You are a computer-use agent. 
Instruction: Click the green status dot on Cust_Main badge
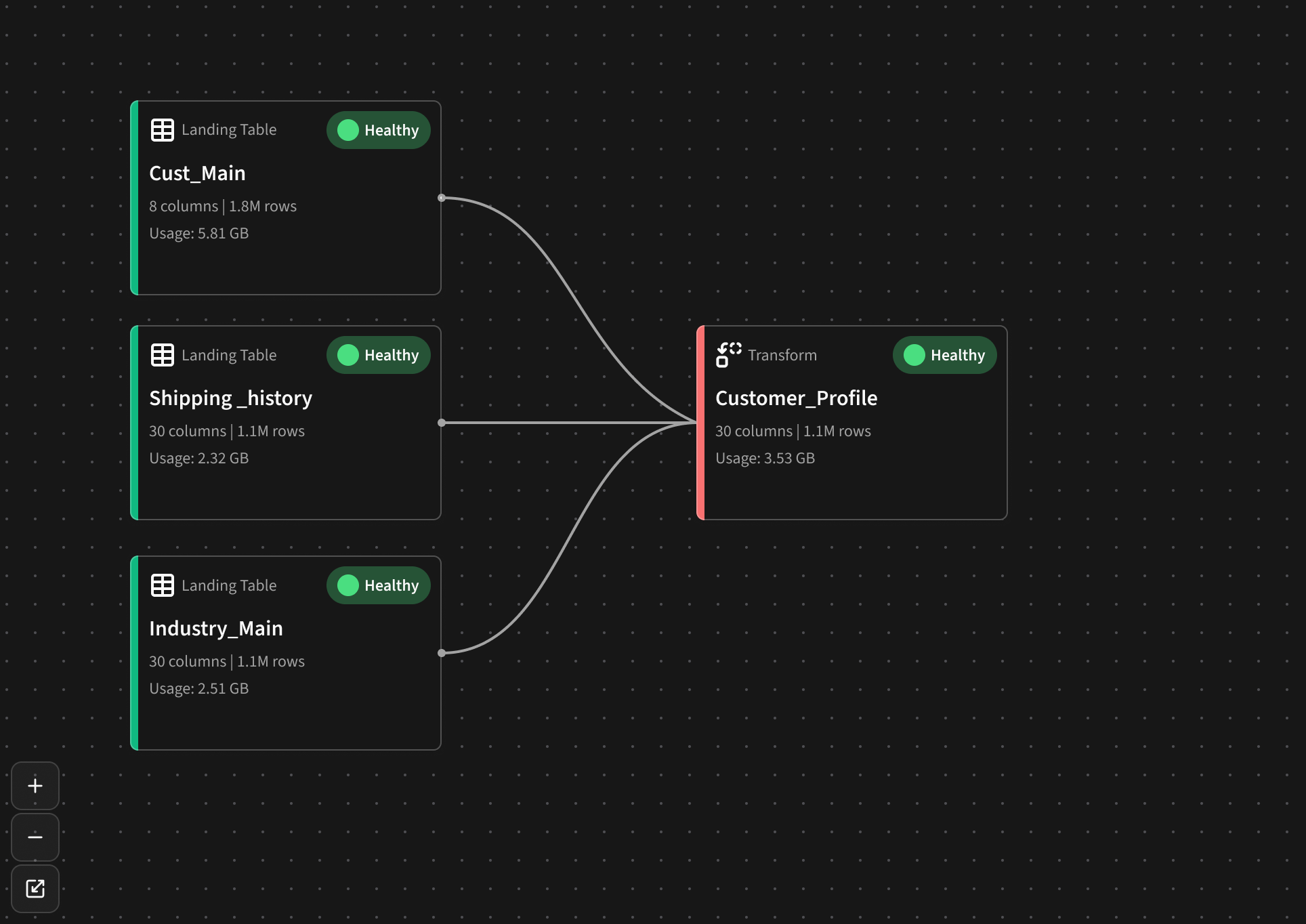point(347,130)
